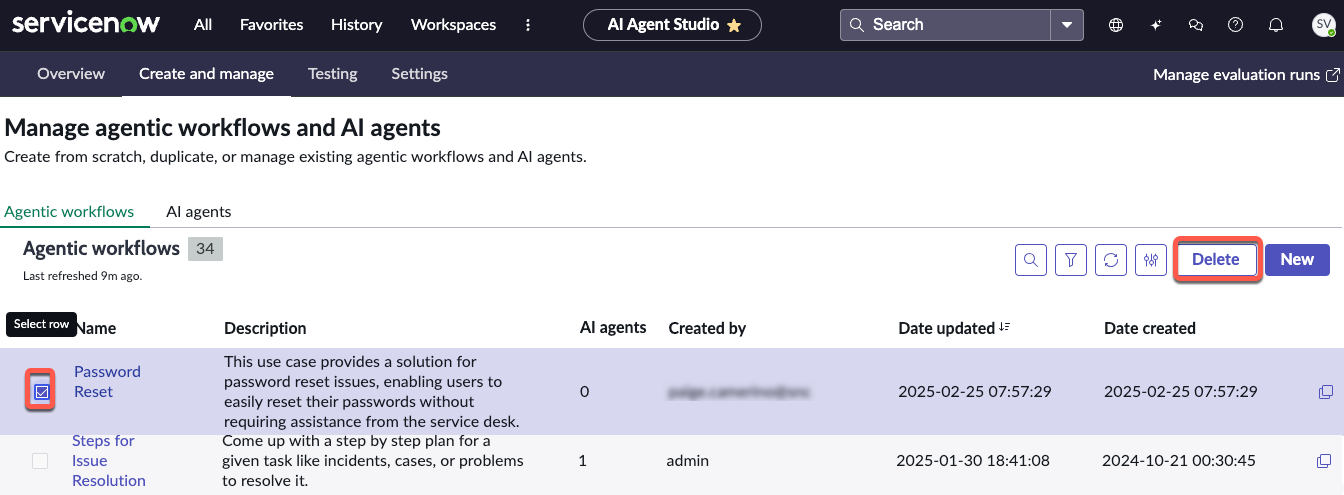Open the list filter funnel icon
Image resolution: width=1344 pixels, height=495 pixels.
tap(1071, 260)
